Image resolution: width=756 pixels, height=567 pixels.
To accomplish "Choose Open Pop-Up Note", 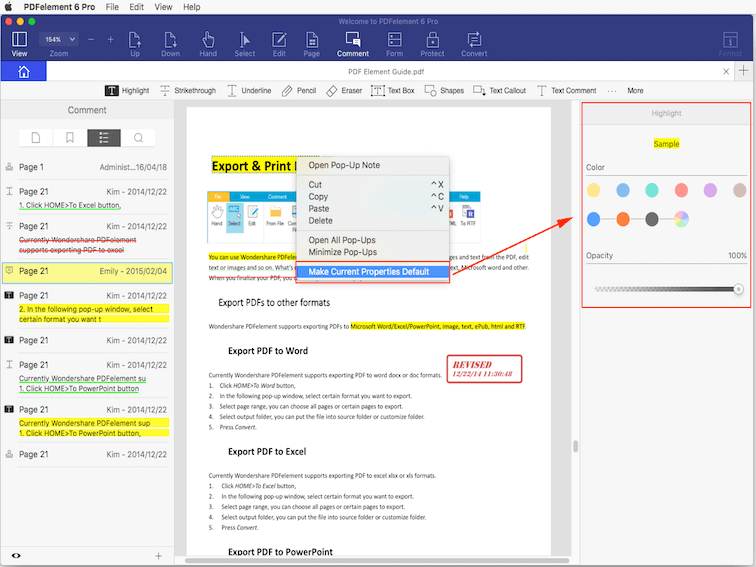I will tap(373, 165).
